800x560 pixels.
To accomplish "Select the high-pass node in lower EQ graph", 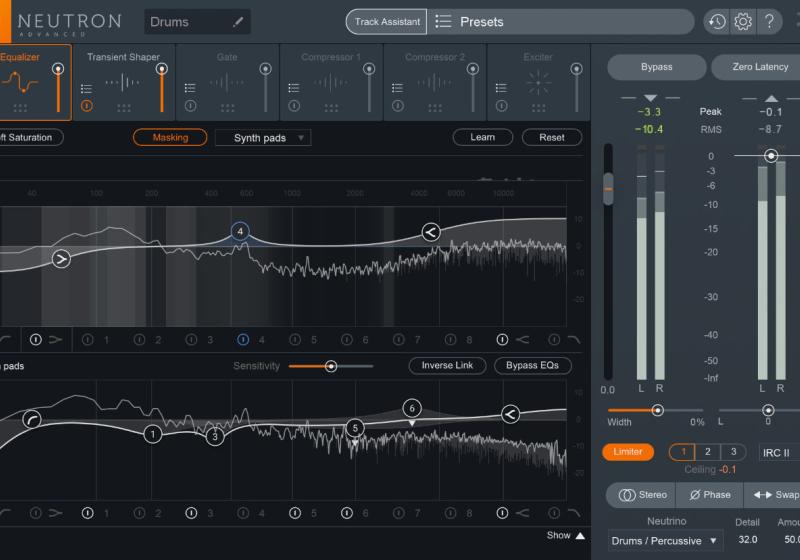I will pyautogui.click(x=32, y=419).
